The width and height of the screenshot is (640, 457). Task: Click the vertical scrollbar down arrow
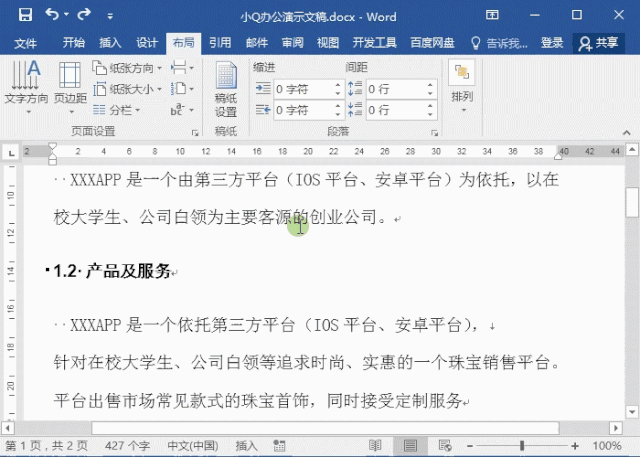pos(632,412)
